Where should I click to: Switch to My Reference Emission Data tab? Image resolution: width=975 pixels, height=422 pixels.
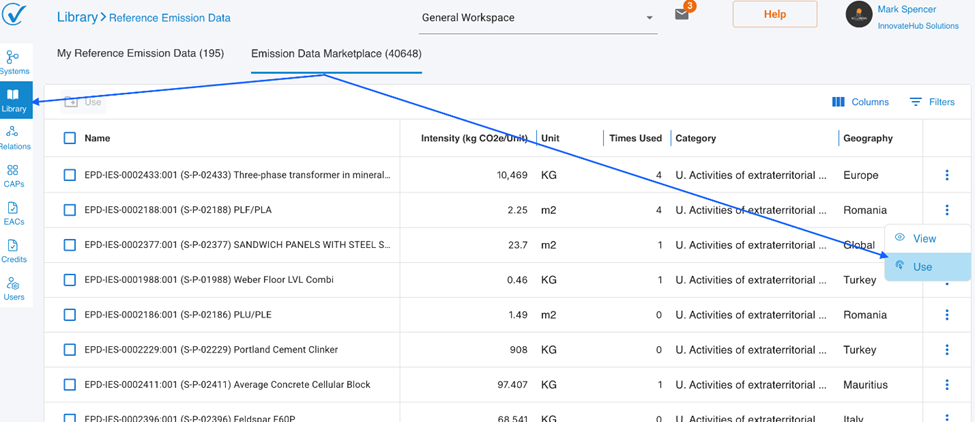140,53
